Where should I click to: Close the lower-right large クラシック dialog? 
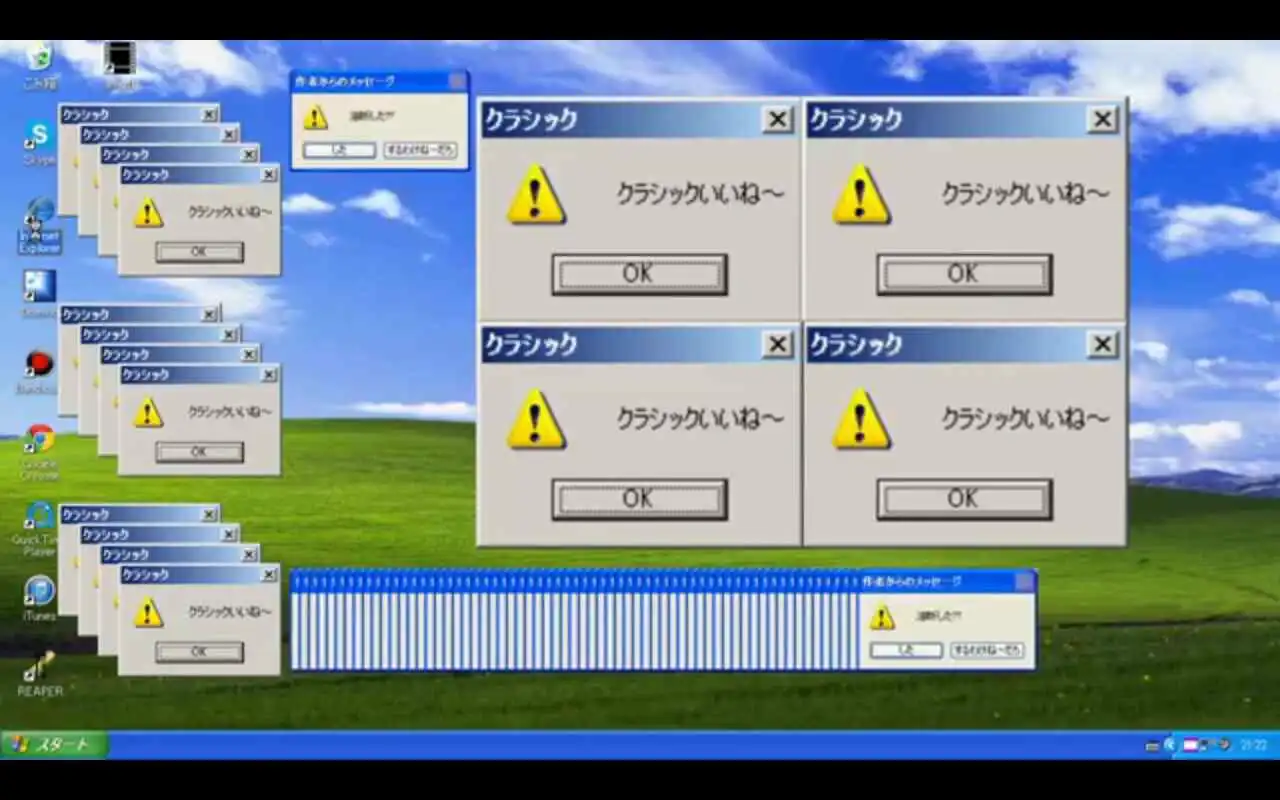pos(1103,345)
